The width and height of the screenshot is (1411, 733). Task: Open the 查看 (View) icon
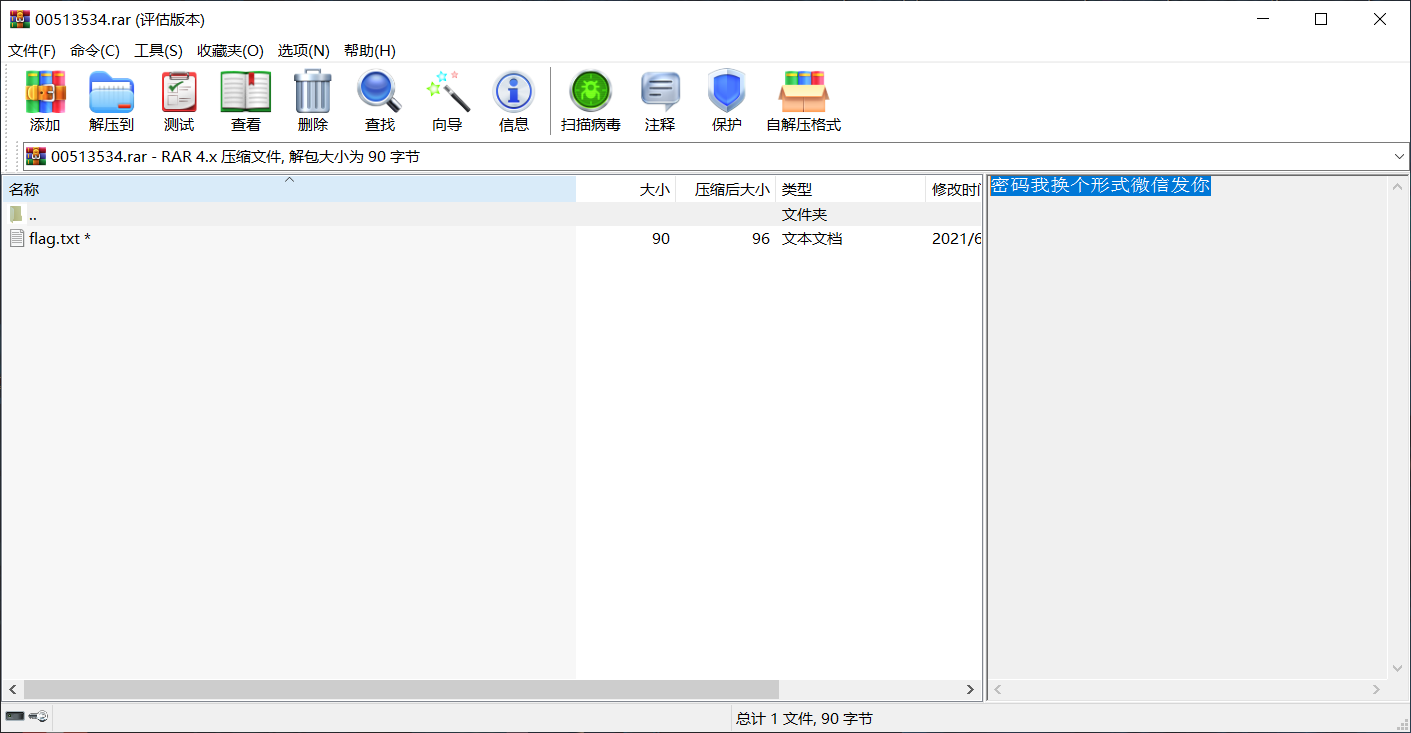pyautogui.click(x=244, y=100)
